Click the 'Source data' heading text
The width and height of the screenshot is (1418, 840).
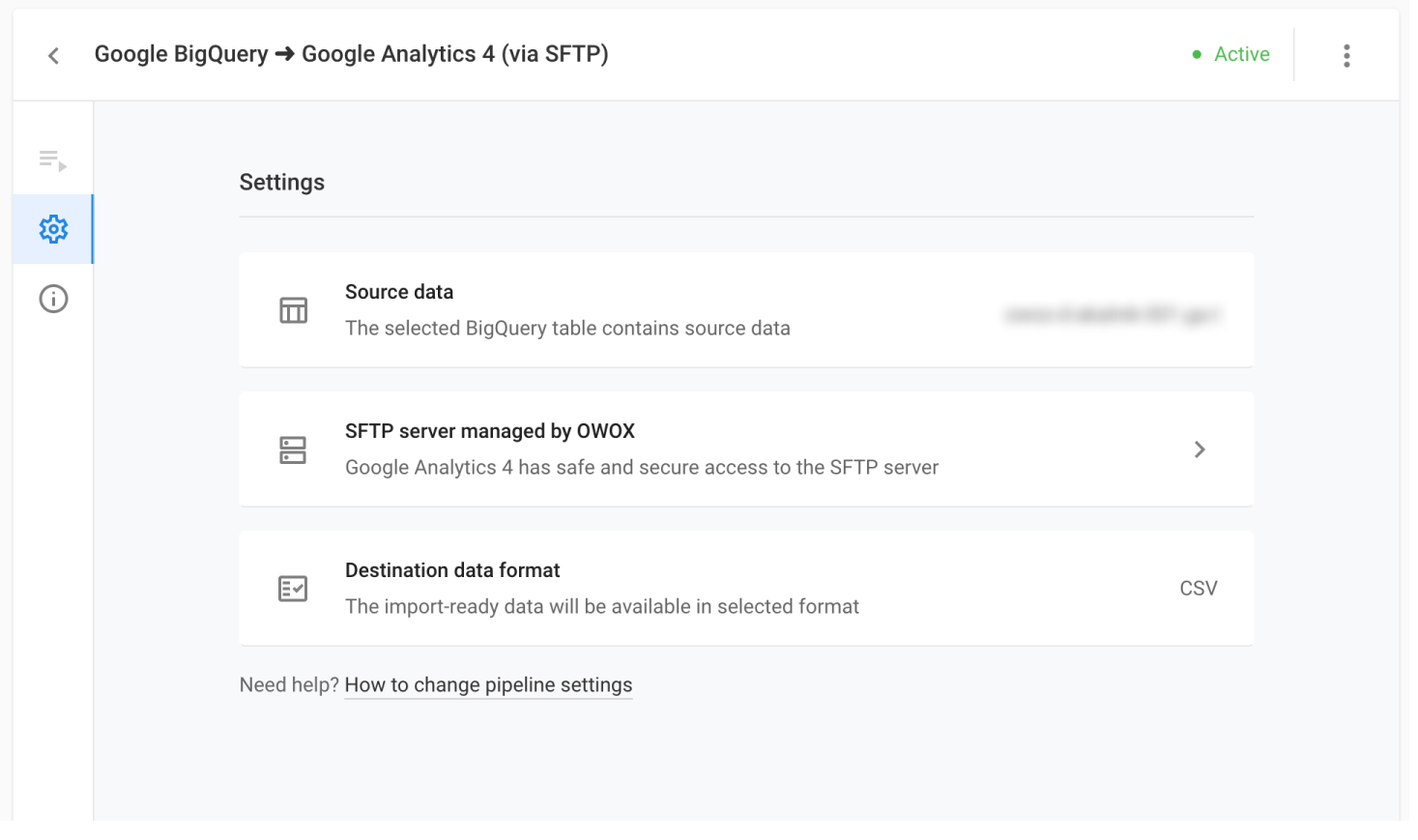(x=399, y=292)
